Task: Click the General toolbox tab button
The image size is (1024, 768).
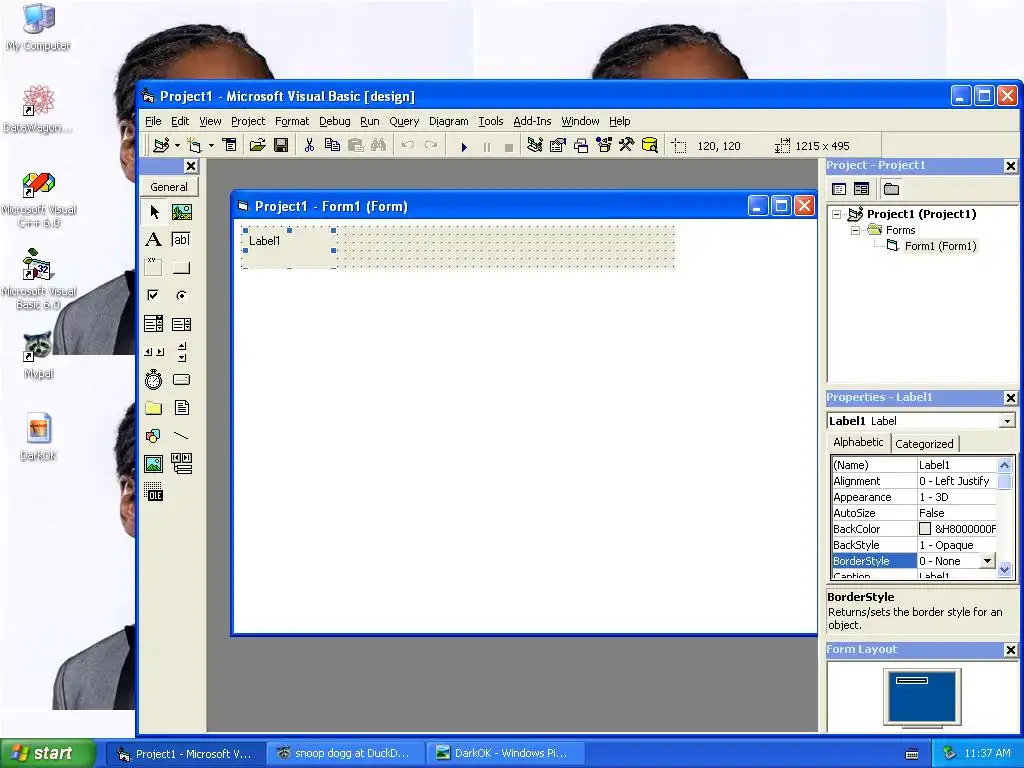Action: tap(169, 187)
